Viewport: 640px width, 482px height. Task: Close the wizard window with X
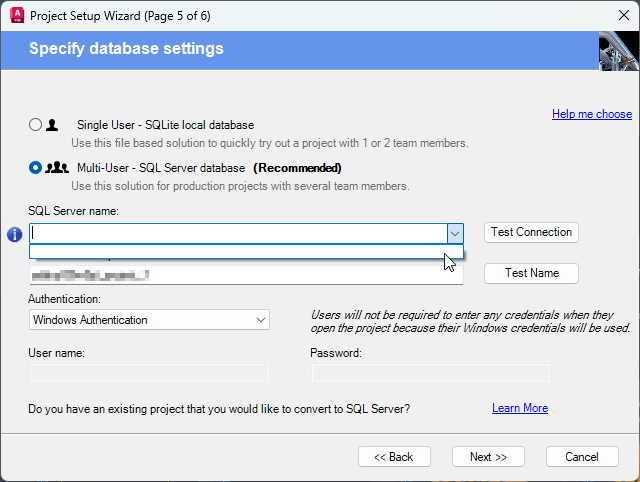(623, 16)
